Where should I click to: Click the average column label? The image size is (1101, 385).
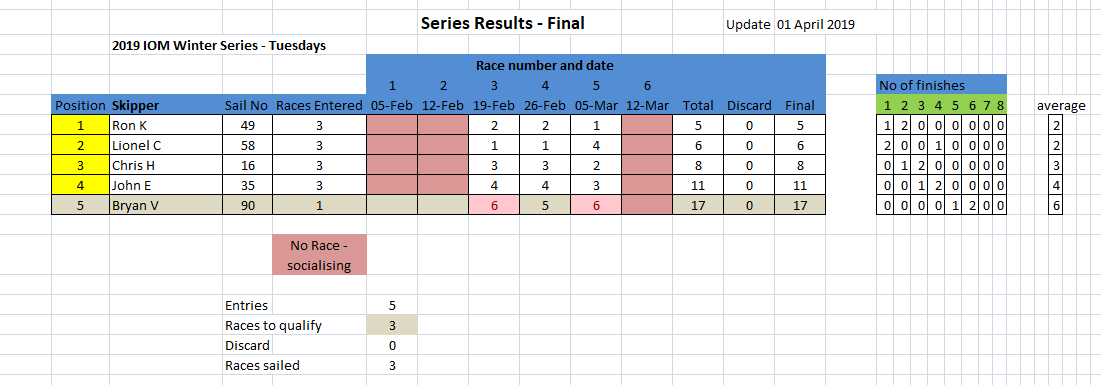point(1062,106)
